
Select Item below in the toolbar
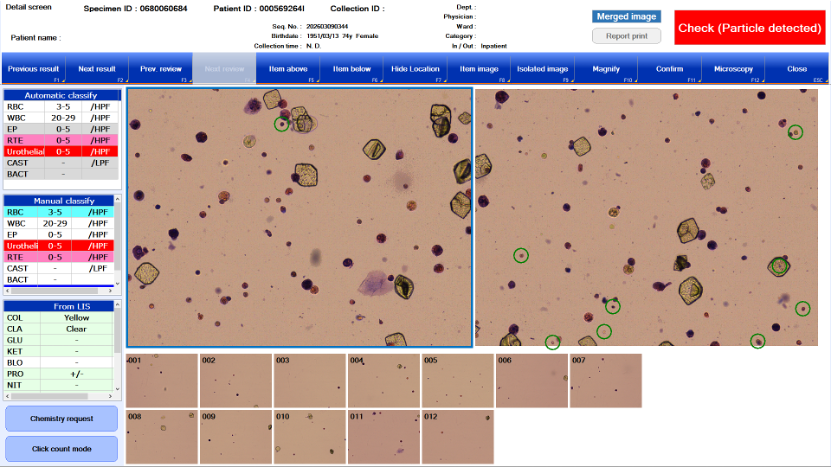351,69
